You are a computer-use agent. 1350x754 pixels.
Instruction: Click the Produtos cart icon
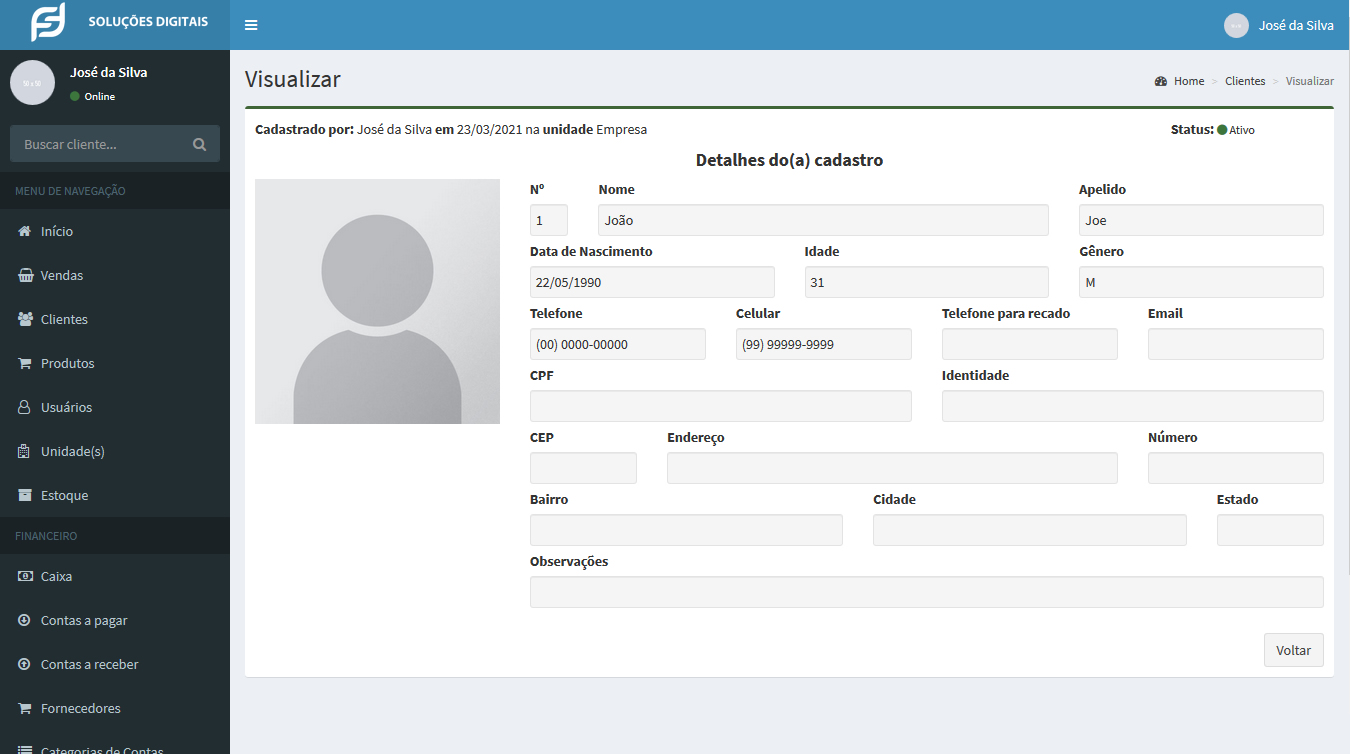[25, 363]
